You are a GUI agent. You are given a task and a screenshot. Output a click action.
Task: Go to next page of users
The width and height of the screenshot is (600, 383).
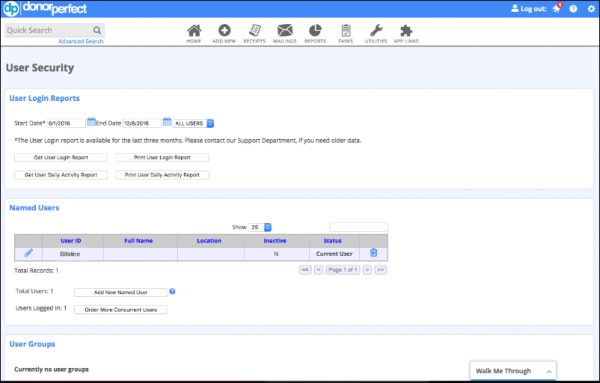point(367,270)
